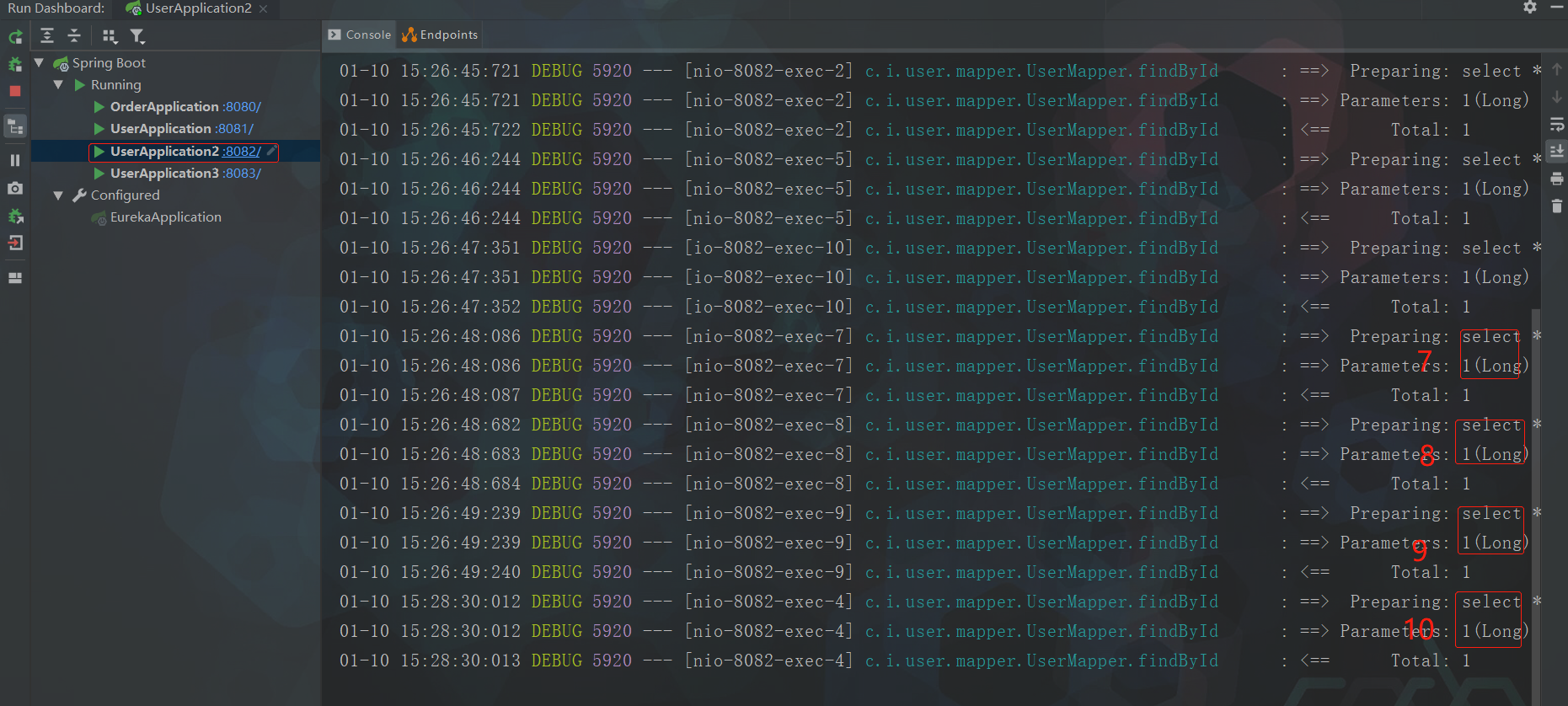This screenshot has height=706, width=1568.
Task: Click the restore layout icon in the left sidebar
Action: pos(15,278)
